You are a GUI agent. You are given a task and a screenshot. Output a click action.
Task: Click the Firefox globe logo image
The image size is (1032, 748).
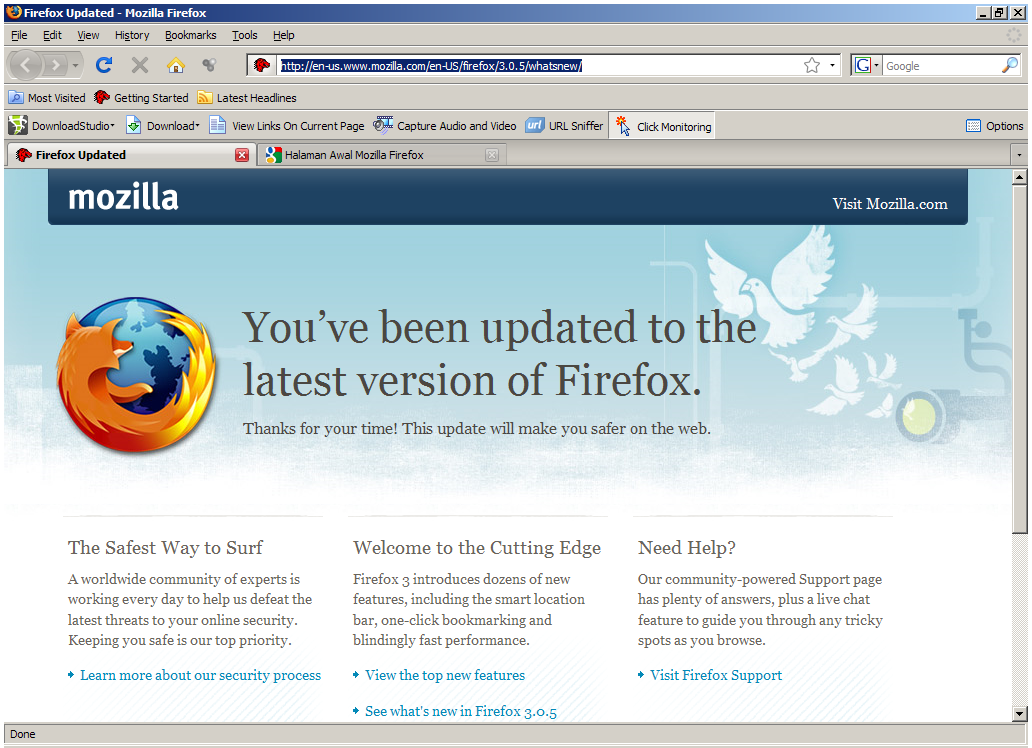(136, 376)
